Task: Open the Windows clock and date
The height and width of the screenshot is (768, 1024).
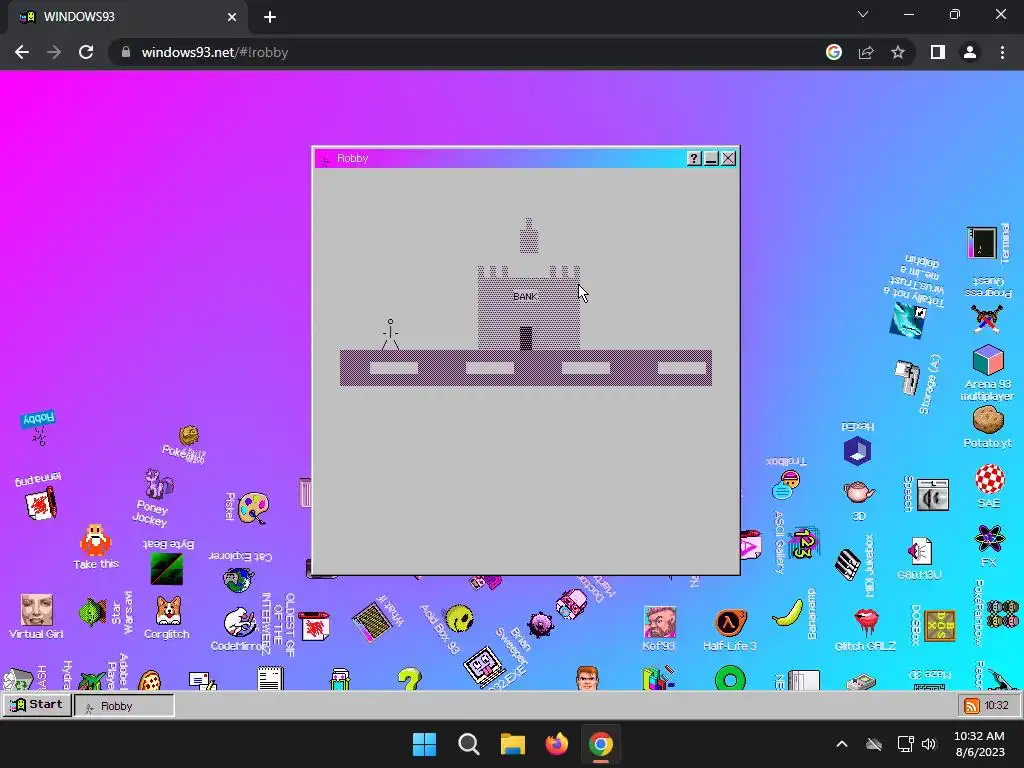Action: (x=979, y=744)
